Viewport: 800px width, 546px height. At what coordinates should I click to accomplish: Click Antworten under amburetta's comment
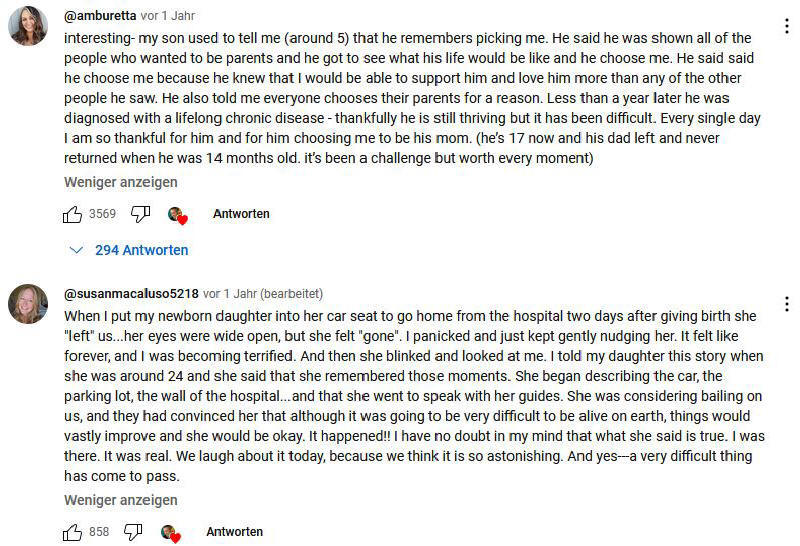[x=241, y=214]
